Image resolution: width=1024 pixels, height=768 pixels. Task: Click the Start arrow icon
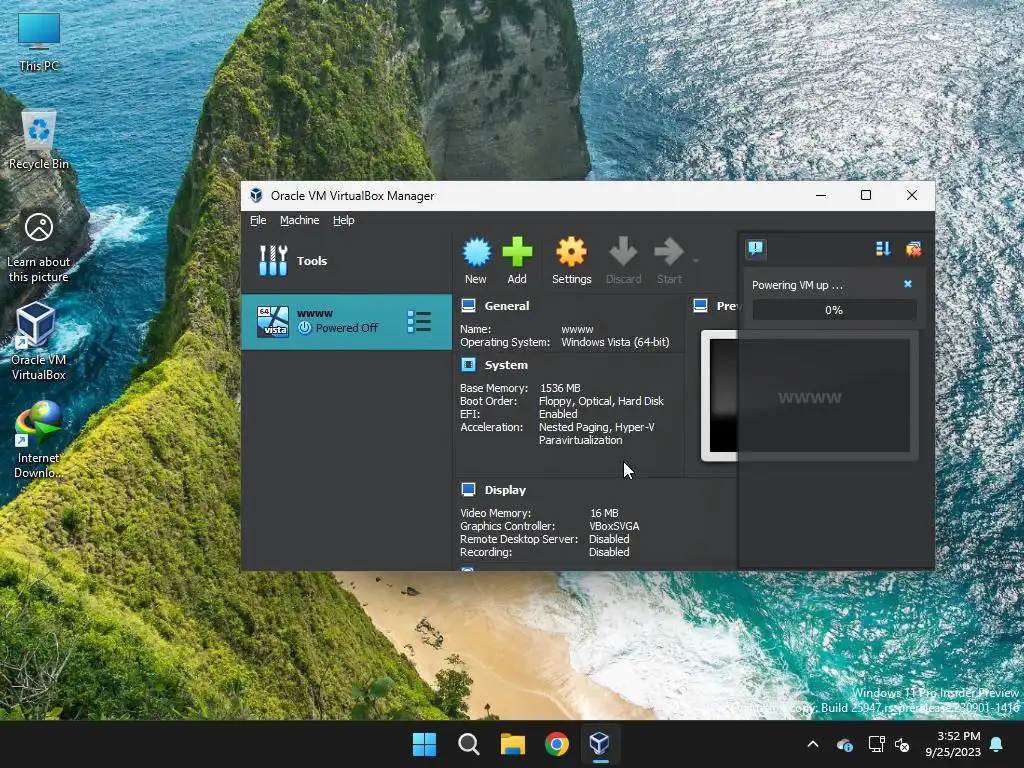point(669,252)
